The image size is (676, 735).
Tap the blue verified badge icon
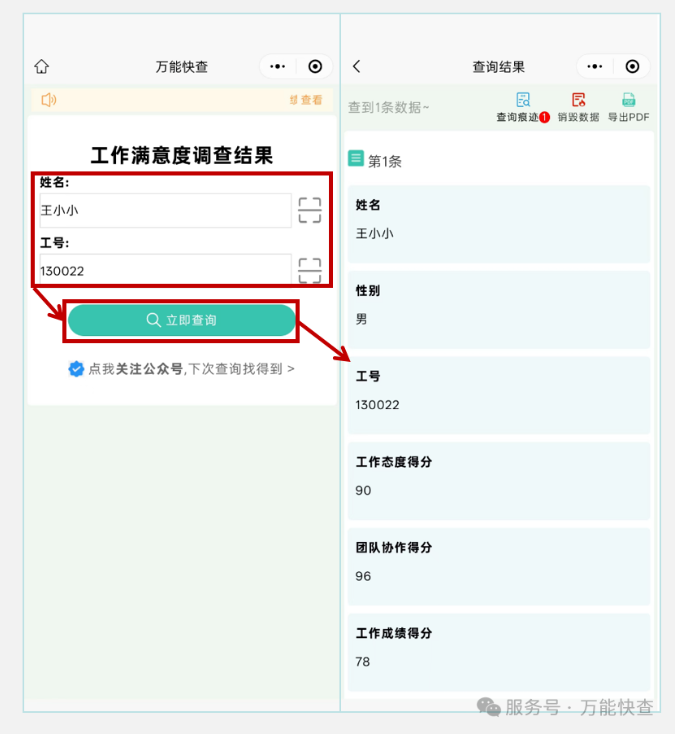tap(76, 369)
